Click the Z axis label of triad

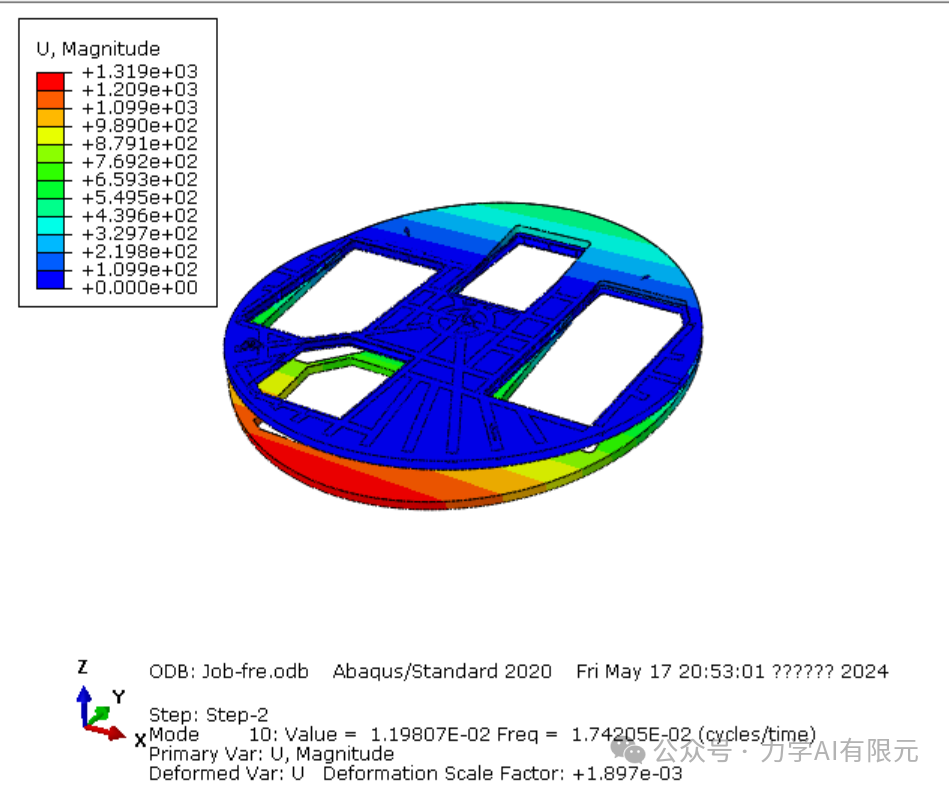coord(83,667)
